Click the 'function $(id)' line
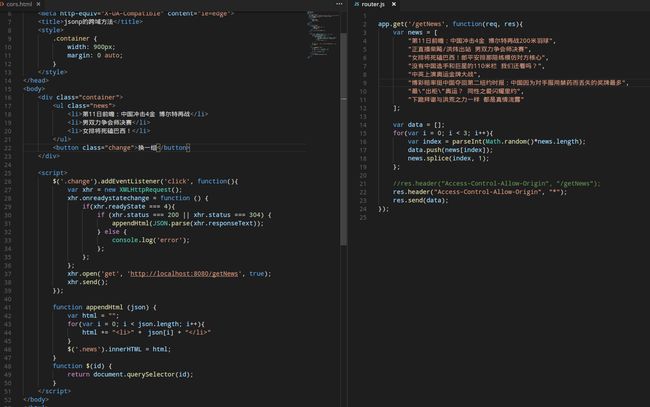 82,366
